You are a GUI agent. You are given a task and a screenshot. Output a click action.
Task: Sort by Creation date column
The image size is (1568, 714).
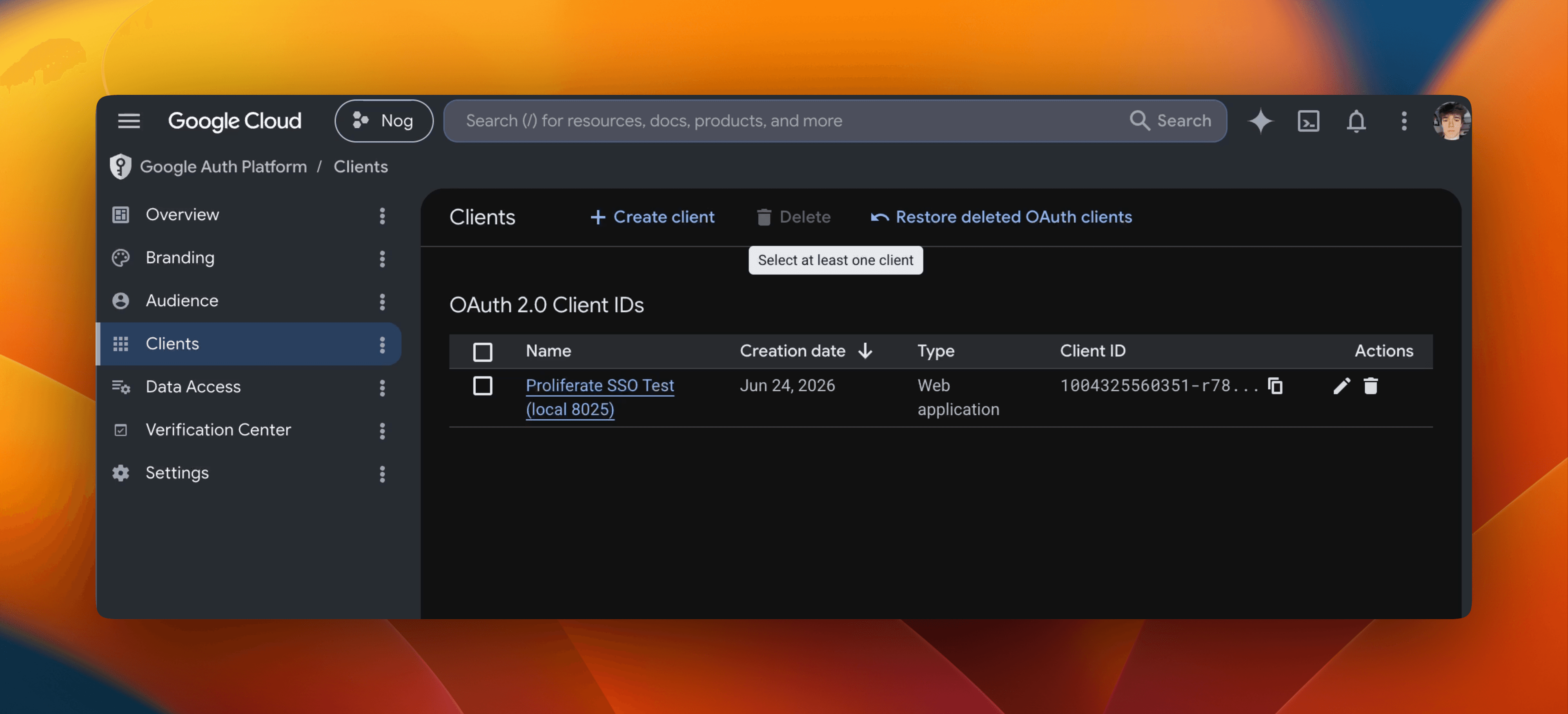point(792,350)
